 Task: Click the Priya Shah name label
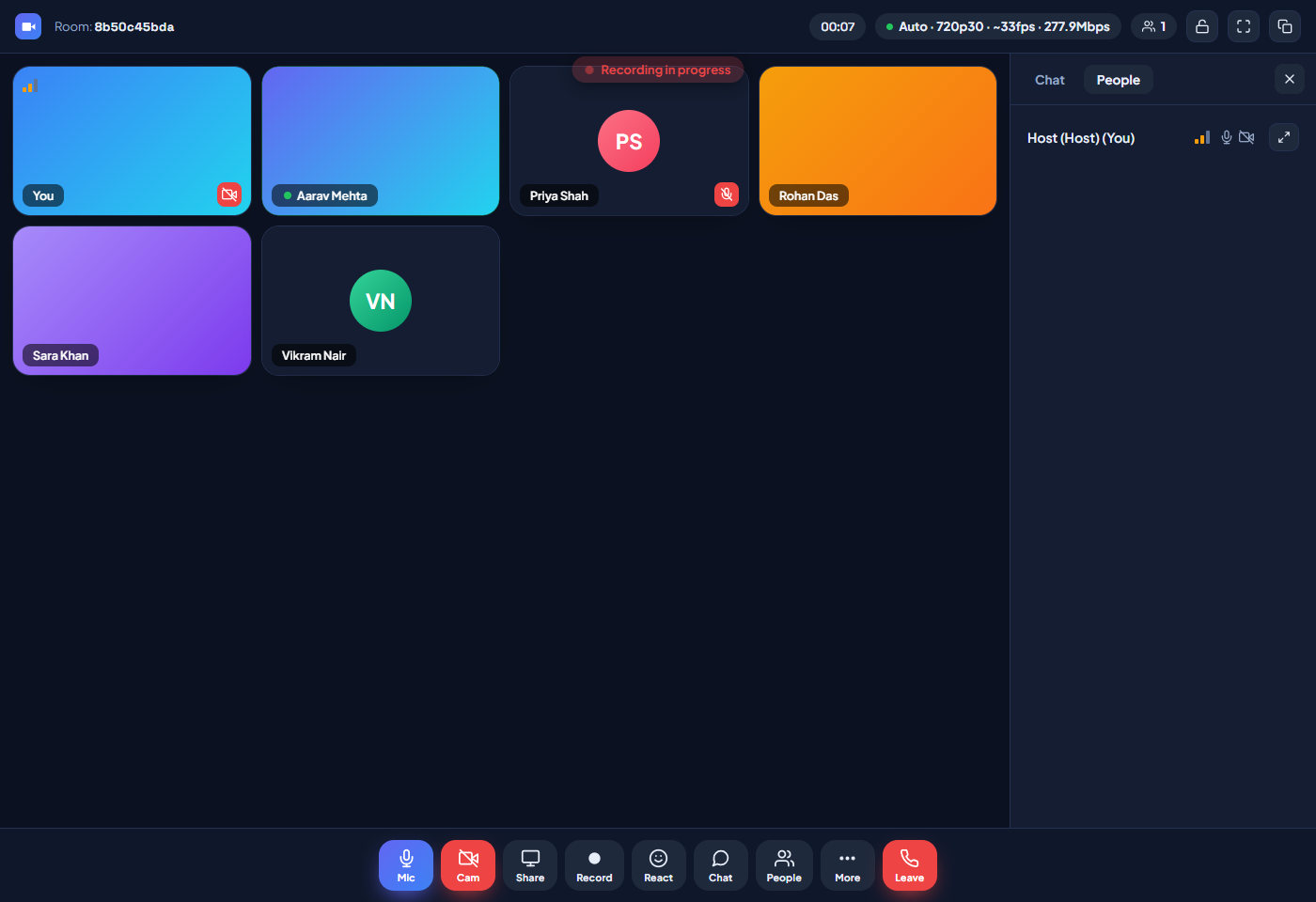[559, 195]
